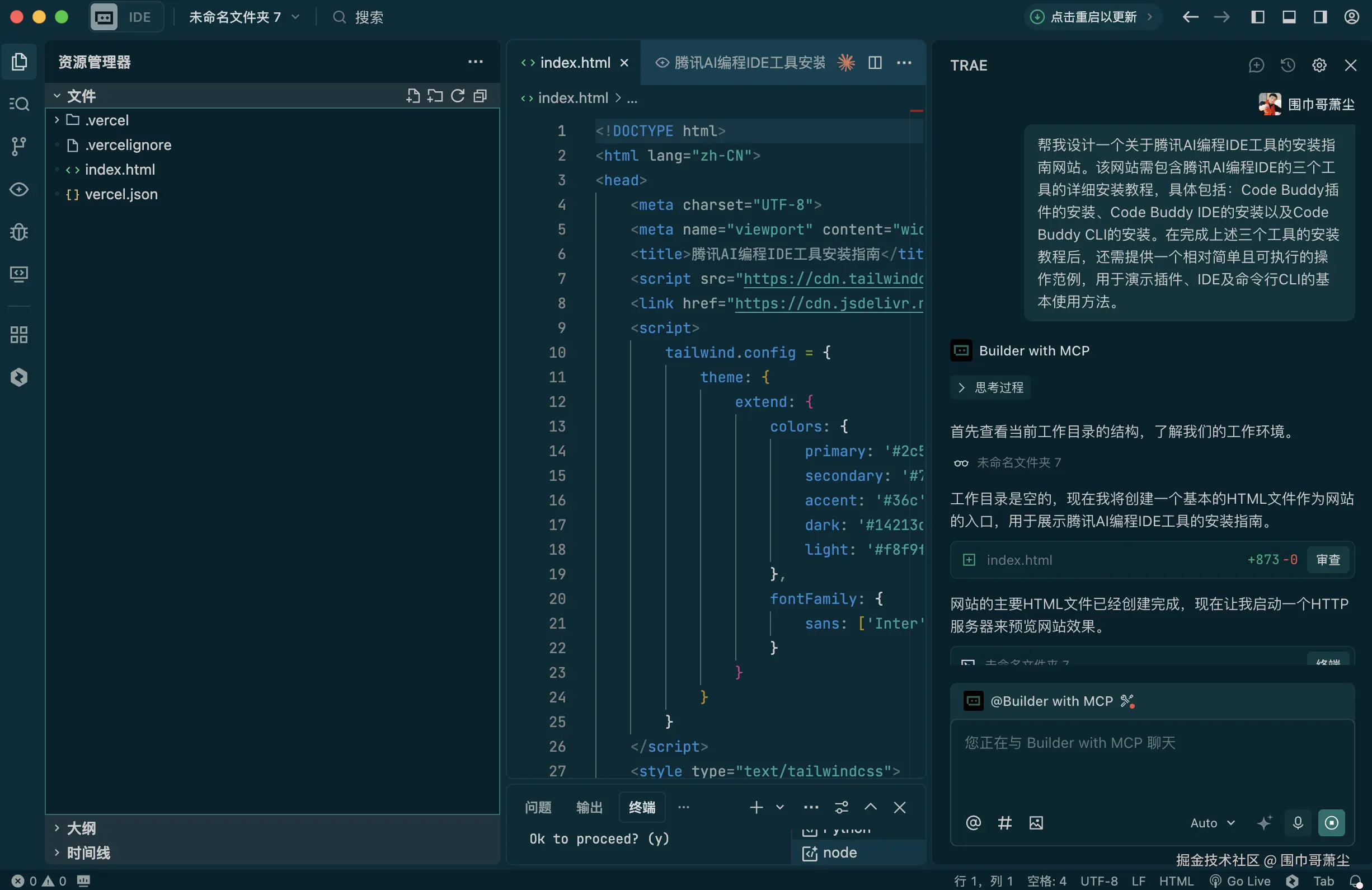Open the Source Control panel

click(19, 146)
